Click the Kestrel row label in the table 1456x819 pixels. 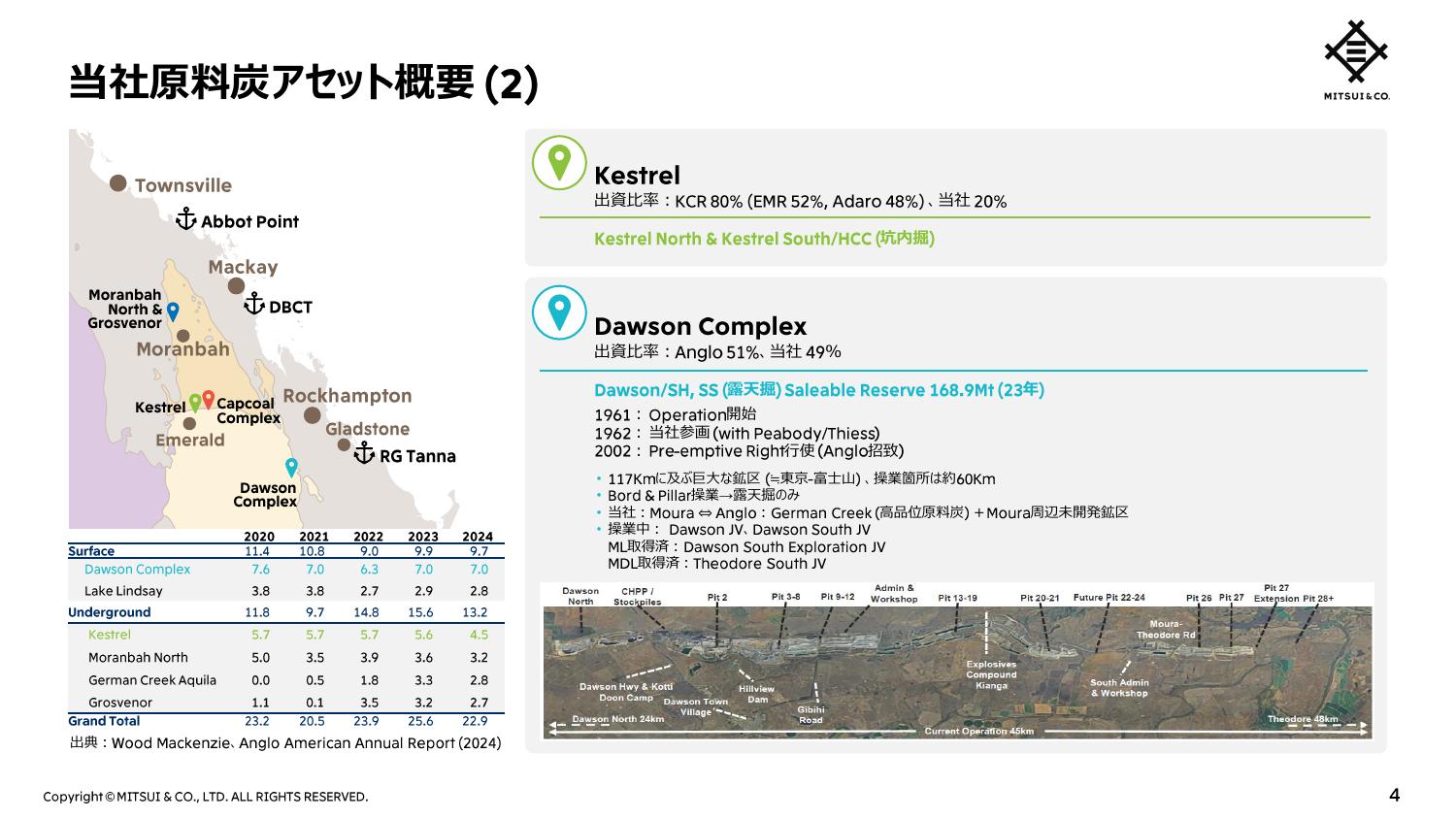click(x=110, y=635)
